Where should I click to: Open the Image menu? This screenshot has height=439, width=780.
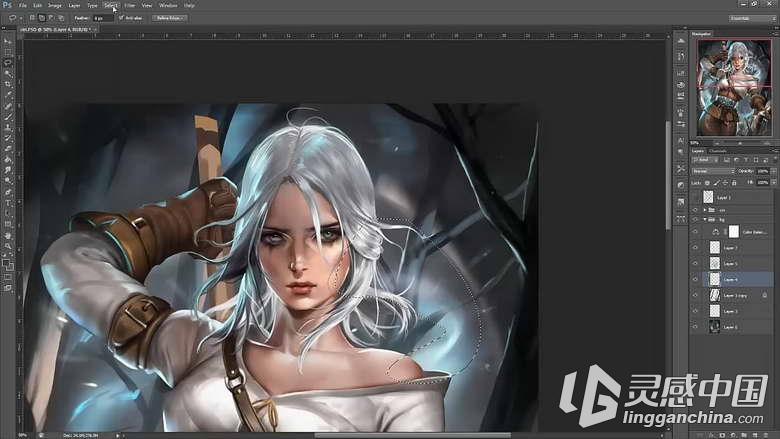tap(55, 5)
